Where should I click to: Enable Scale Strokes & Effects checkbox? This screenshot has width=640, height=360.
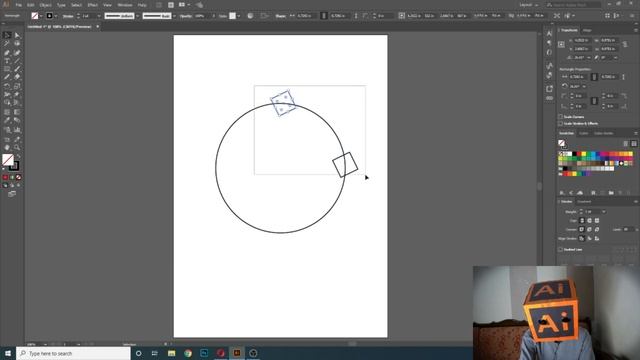coord(560,123)
